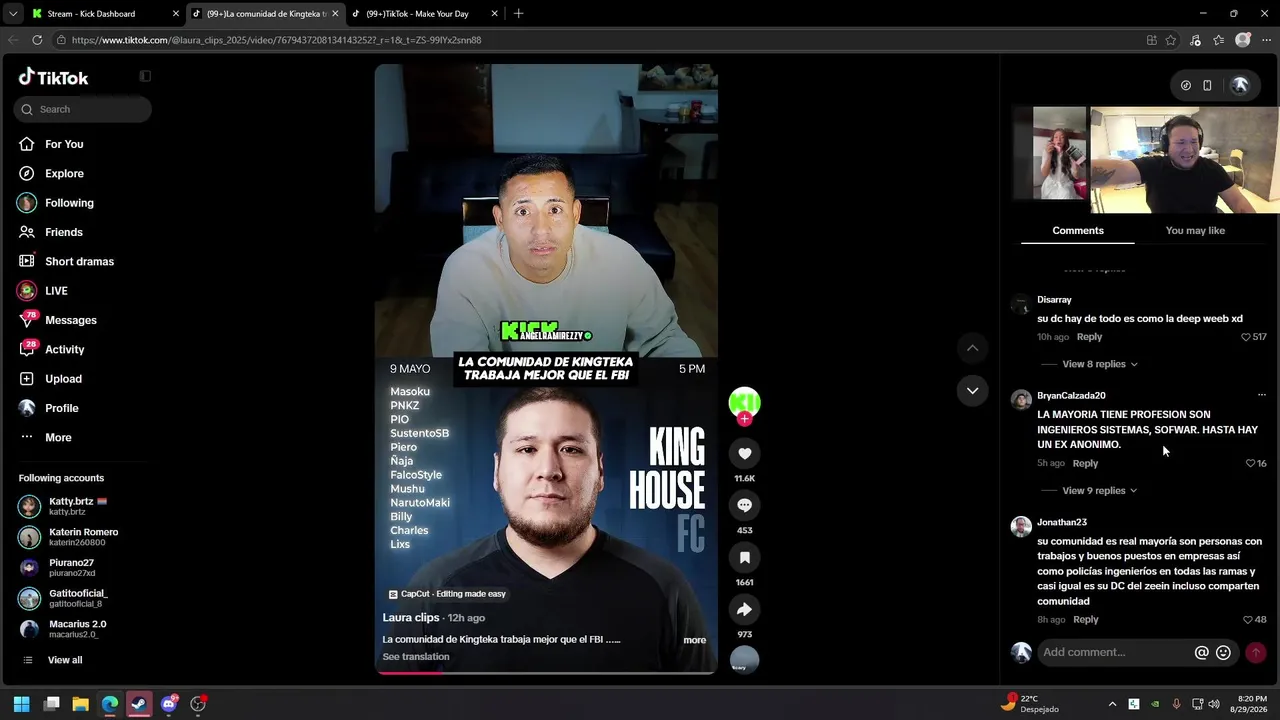Viewport: 1280px width, 720px height.
Task: Switch to Comments tab
Action: click(x=1078, y=231)
